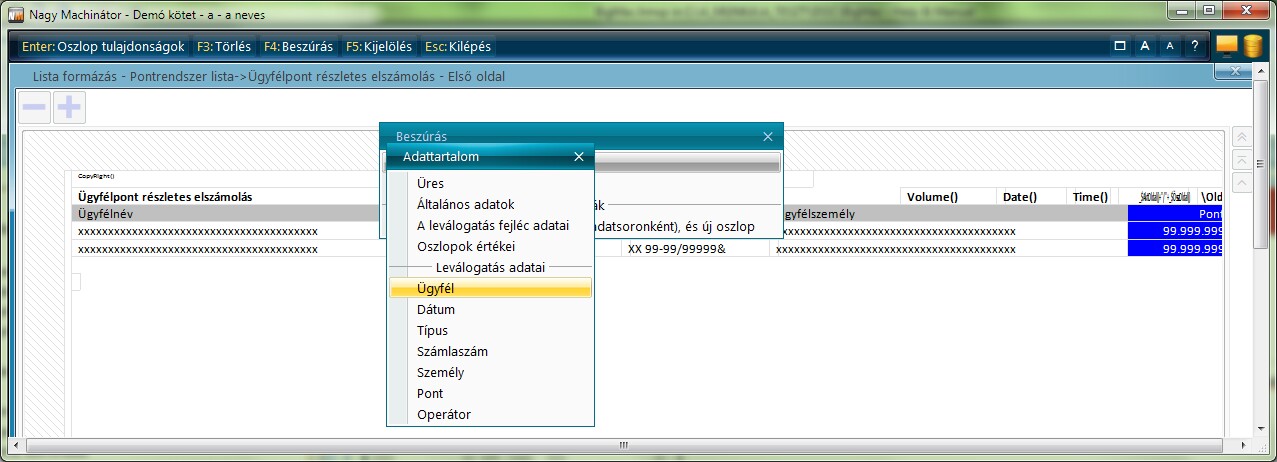Close the Lista formázás inner panel
This screenshot has height=462, width=1277.
tap(1236, 71)
